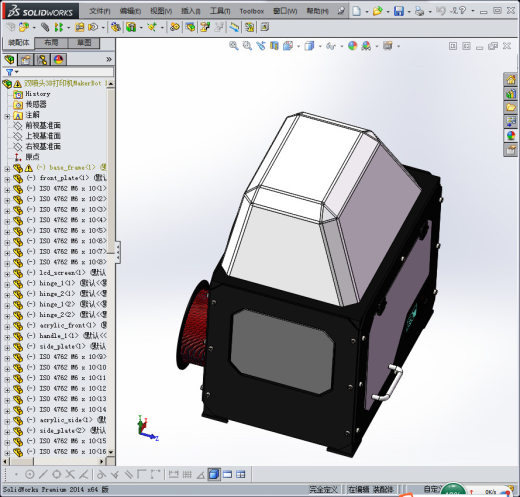Expand lcd_screen<1> component node
This screenshot has width=520, height=497.
point(7,274)
